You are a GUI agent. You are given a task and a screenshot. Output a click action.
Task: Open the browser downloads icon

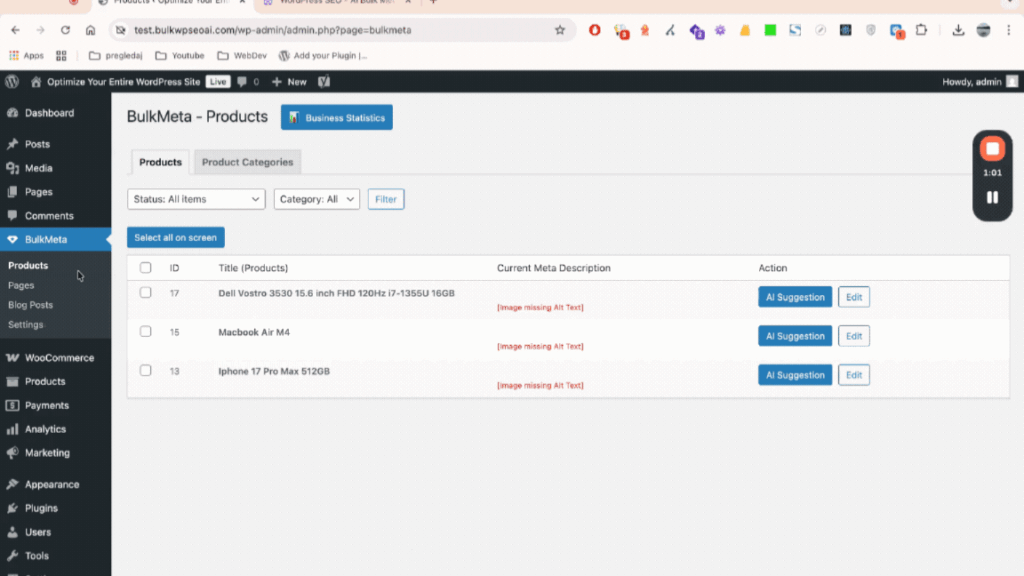click(958, 30)
